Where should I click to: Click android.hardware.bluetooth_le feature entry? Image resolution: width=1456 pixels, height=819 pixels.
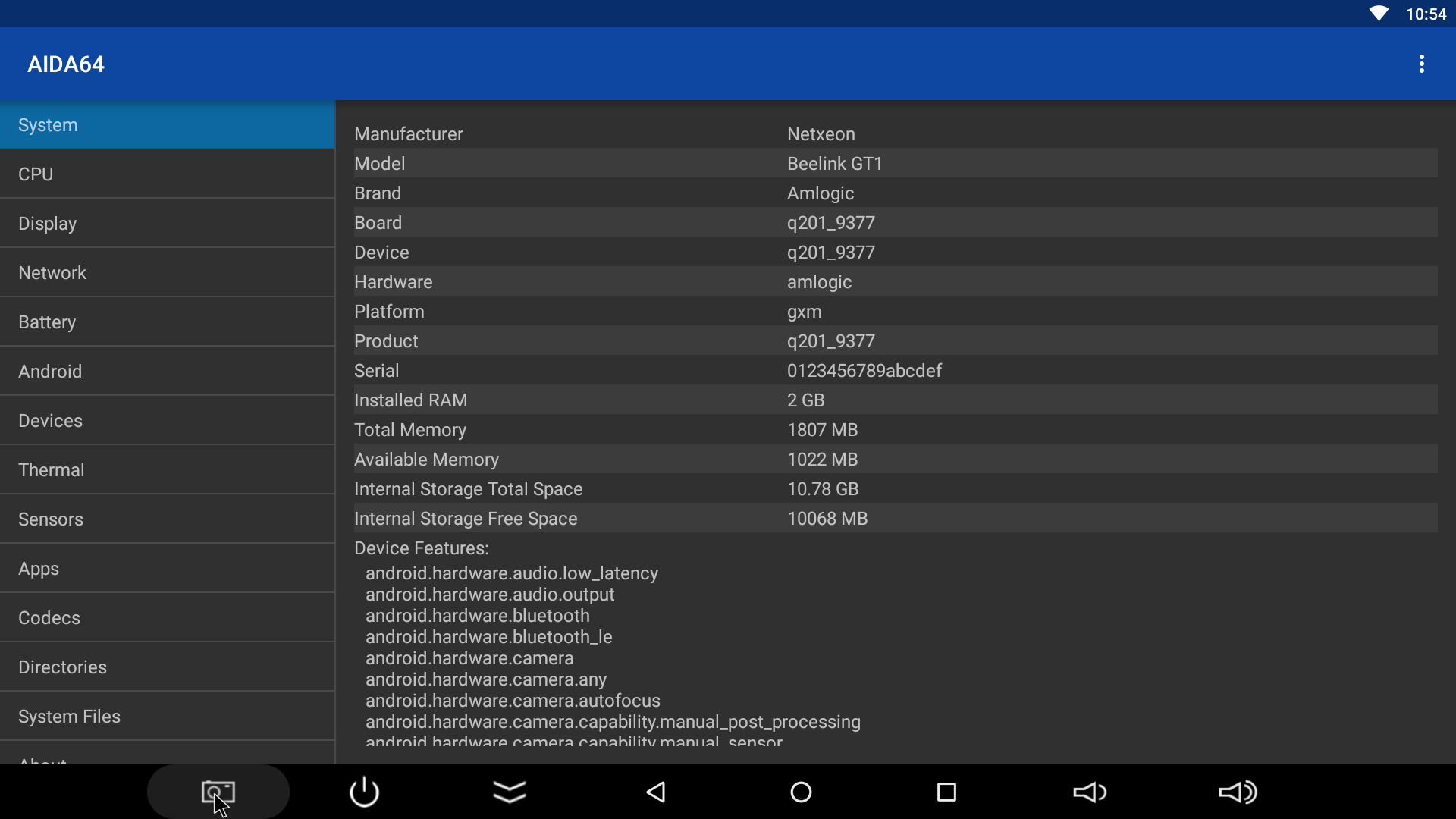[x=489, y=637]
